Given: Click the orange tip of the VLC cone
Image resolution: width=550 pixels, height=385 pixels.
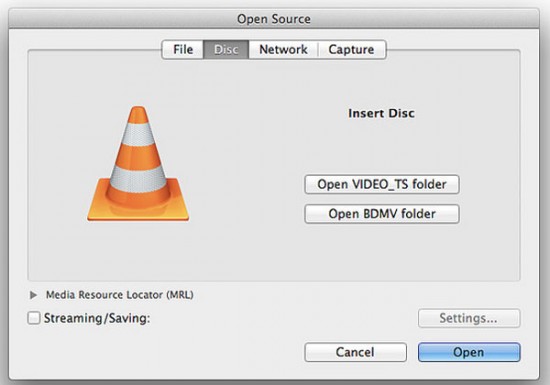Looking at the screenshot, I should click(x=138, y=115).
